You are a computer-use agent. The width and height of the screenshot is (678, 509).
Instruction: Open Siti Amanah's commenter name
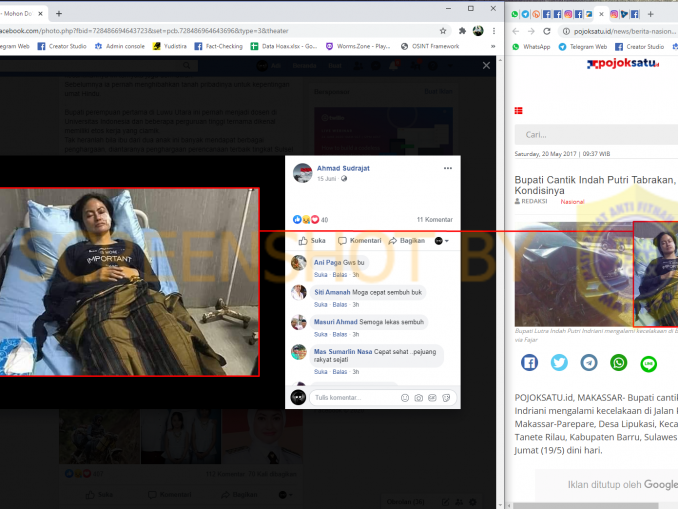(x=332, y=292)
